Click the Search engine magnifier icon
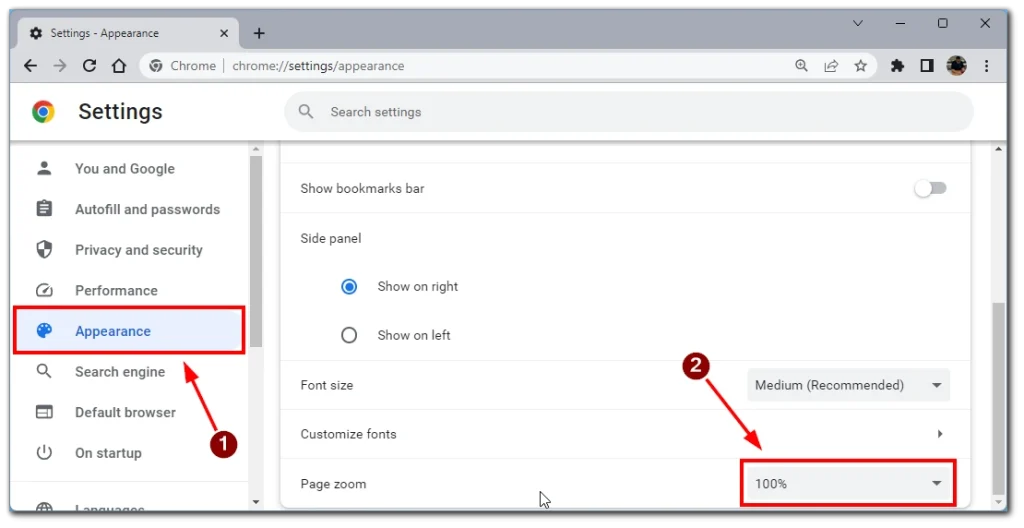The width and height of the screenshot is (1024, 528). pyautogui.click(x=44, y=371)
